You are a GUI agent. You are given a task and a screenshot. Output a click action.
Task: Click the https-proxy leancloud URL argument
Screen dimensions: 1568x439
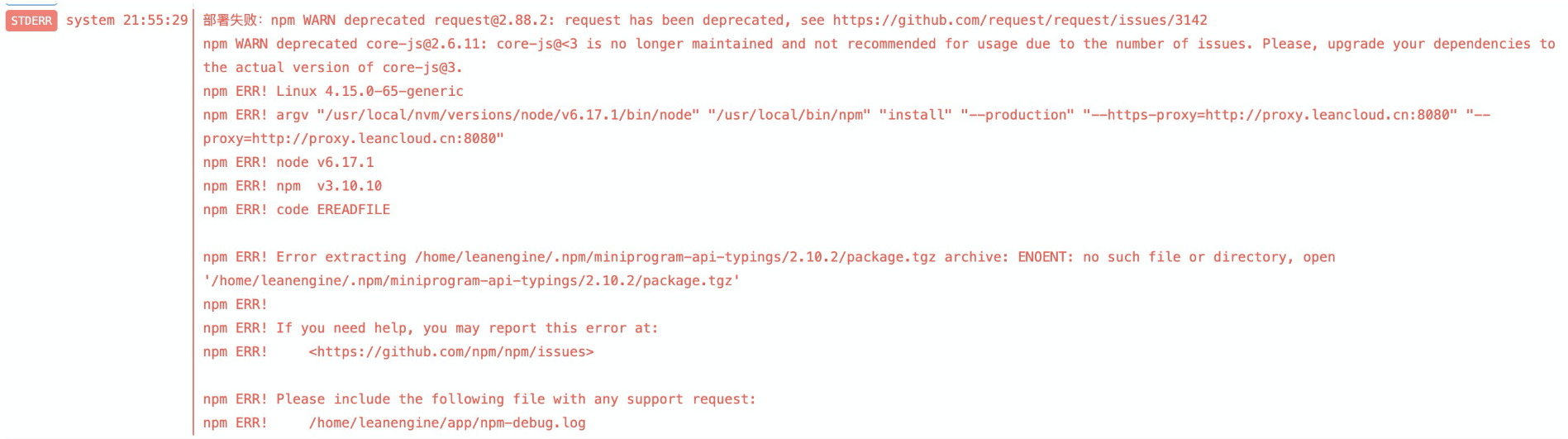click(1270, 115)
